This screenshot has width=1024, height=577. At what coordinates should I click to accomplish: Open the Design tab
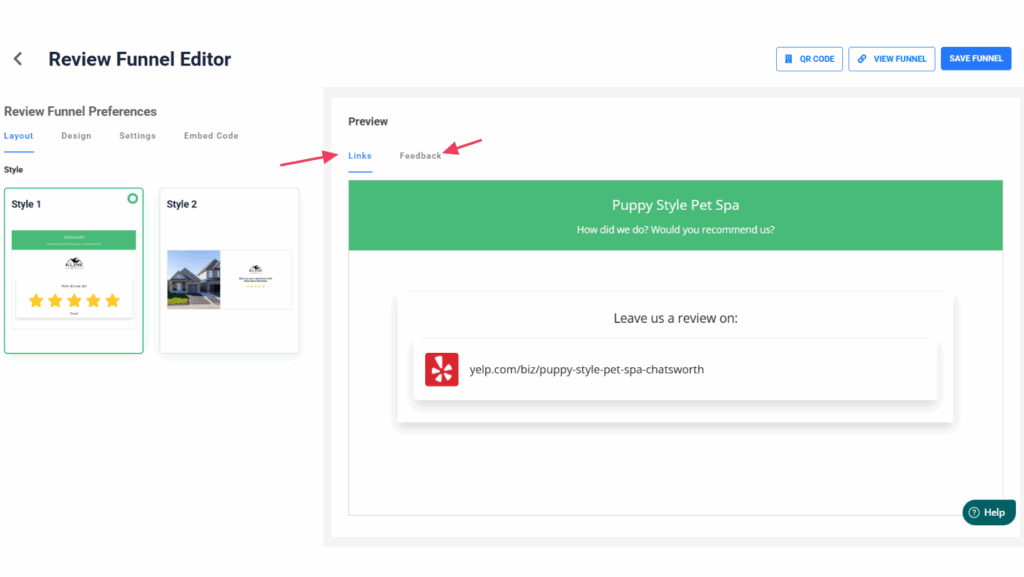click(x=76, y=136)
